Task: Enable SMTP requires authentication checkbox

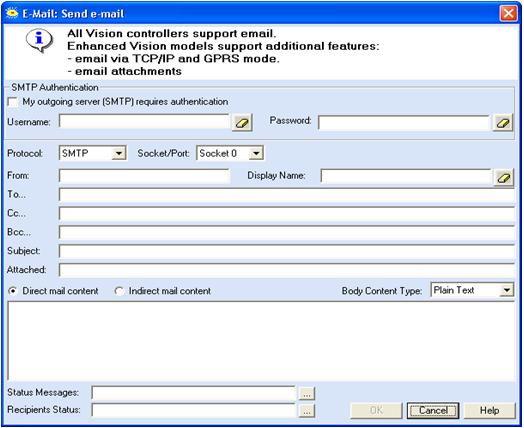Action: coord(13,102)
